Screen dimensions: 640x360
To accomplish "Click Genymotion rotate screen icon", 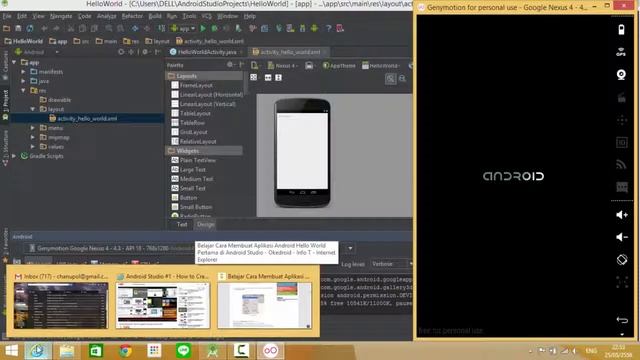I will [622, 260].
